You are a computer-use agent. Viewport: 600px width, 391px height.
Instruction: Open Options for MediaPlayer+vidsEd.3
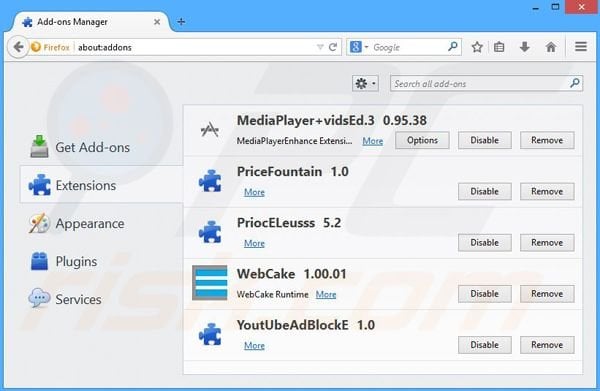coord(422,140)
